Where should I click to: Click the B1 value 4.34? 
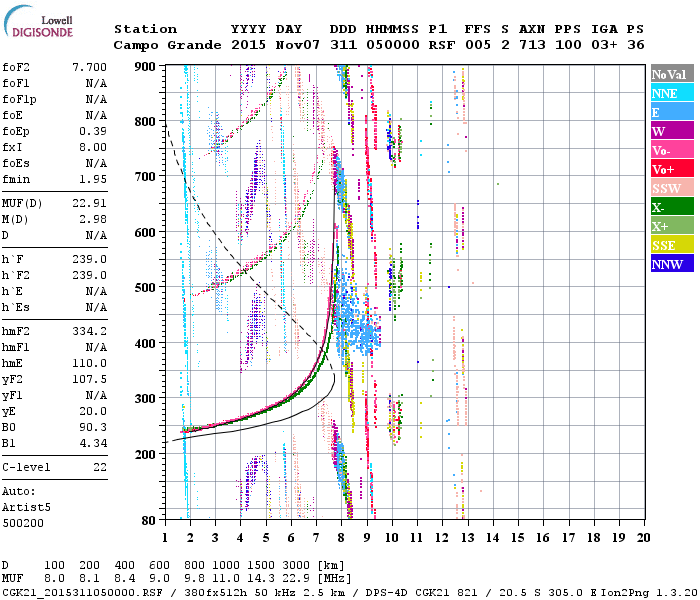93,443
